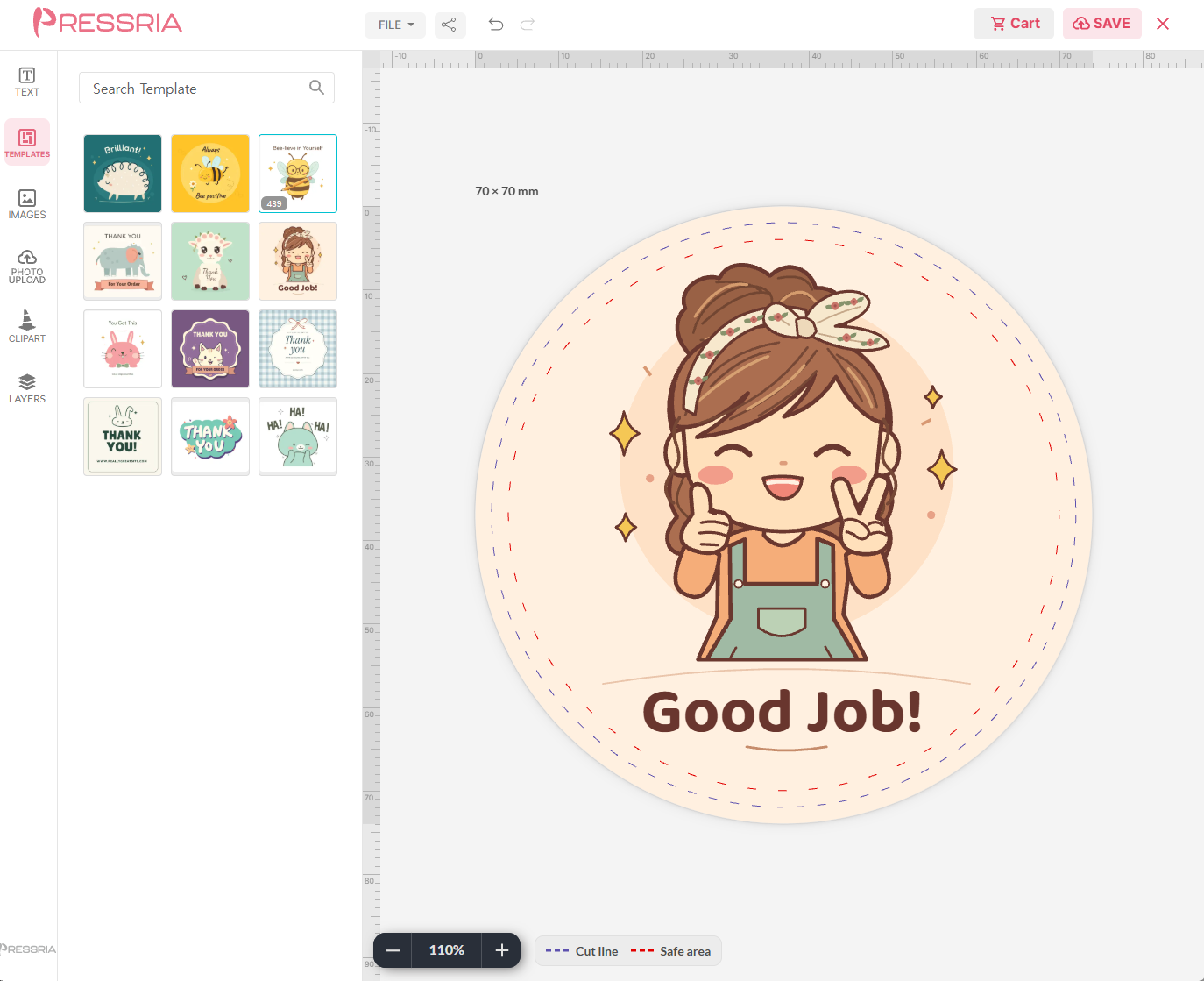The width and height of the screenshot is (1204, 981).
Task: Open the Clipart panel
Action: point(27,326)
